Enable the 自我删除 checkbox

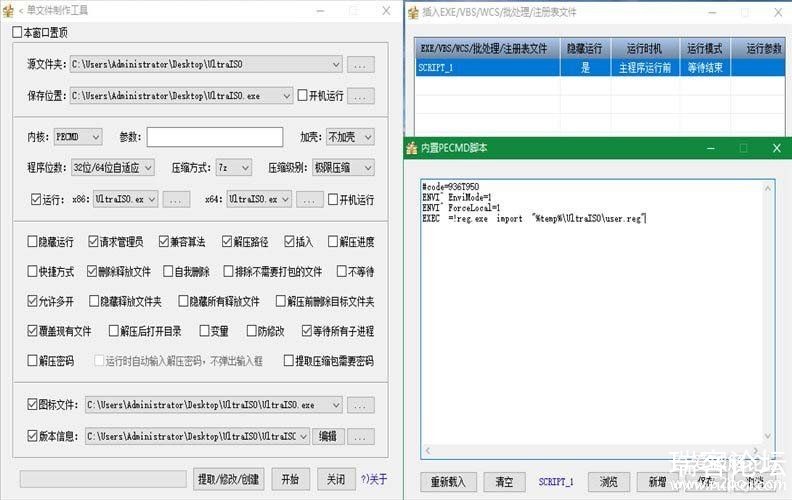coord(167,272)
